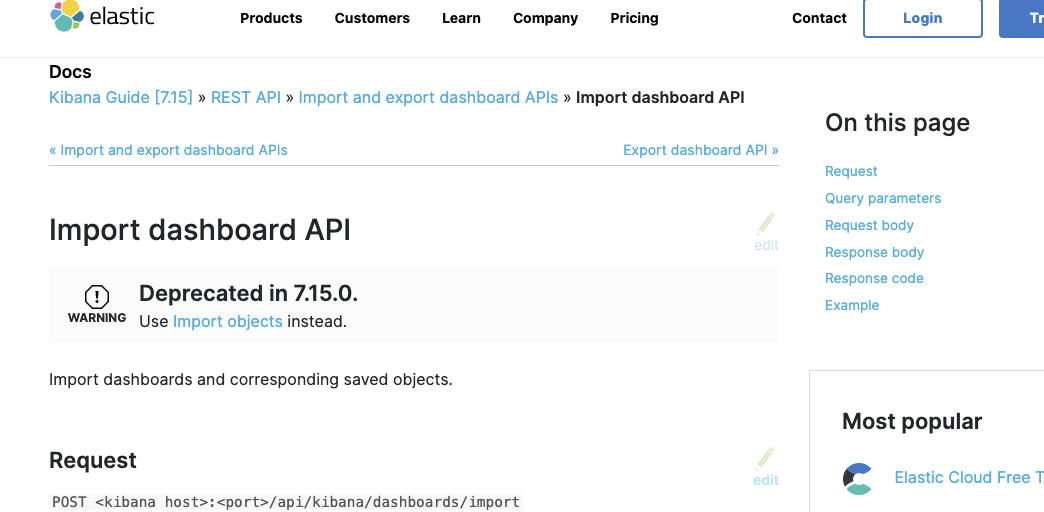
Task: Go to the Pricing page
Action: [634, 18]
